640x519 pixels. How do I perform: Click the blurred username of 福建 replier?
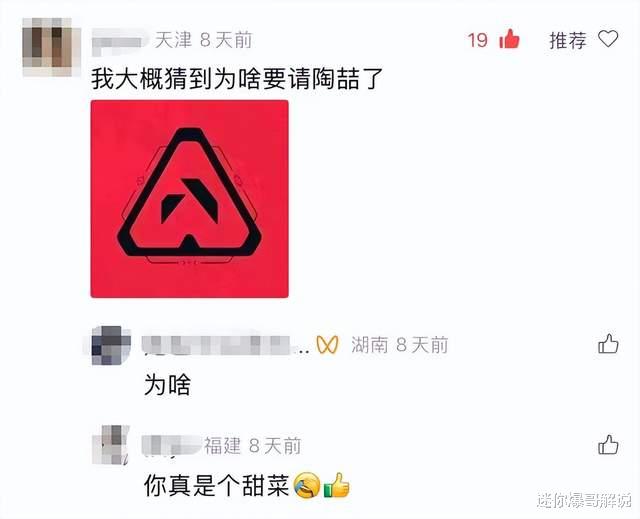tap(171, 445)
